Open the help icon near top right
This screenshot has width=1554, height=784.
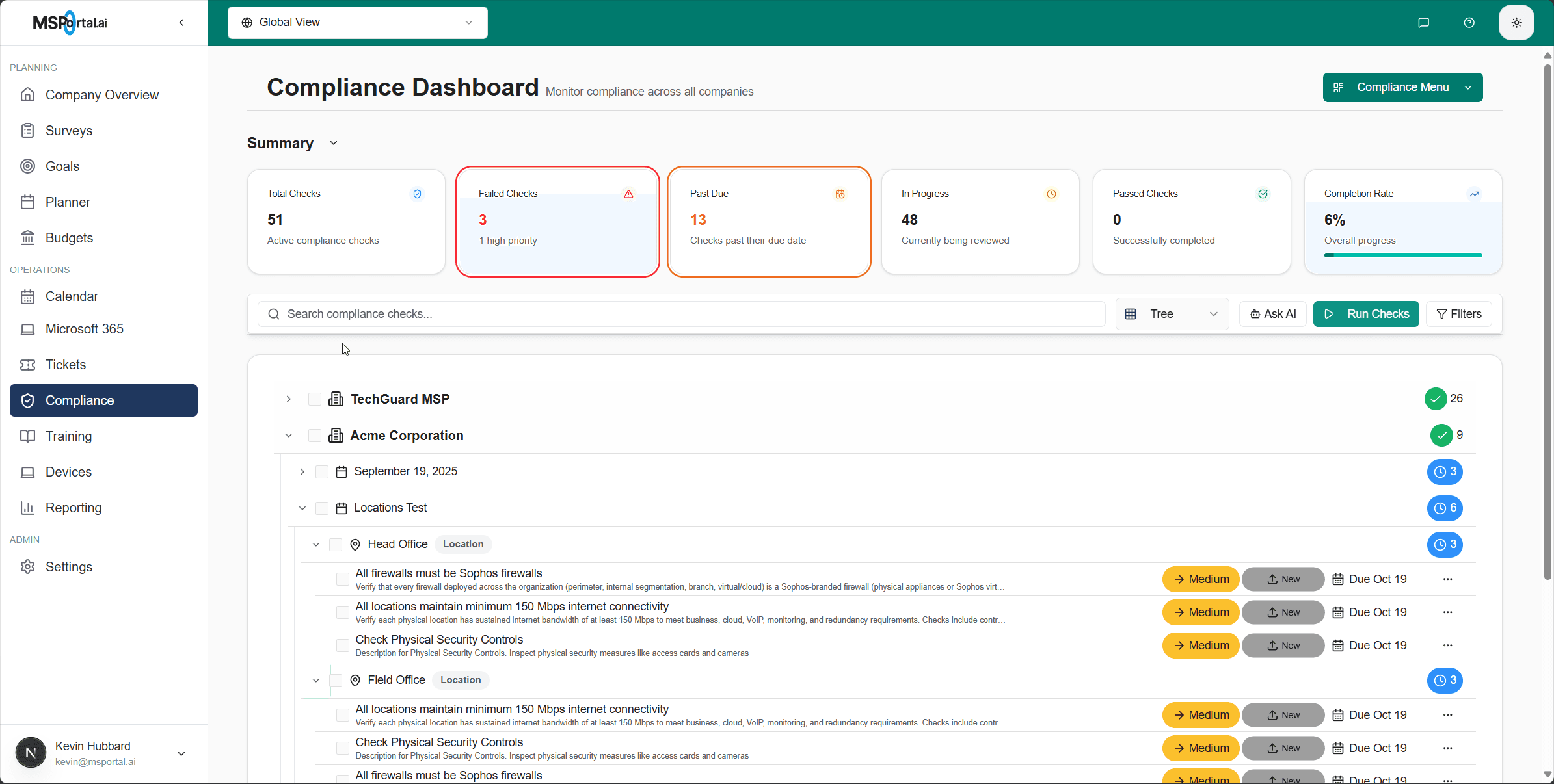click(x=1469, y=22)
